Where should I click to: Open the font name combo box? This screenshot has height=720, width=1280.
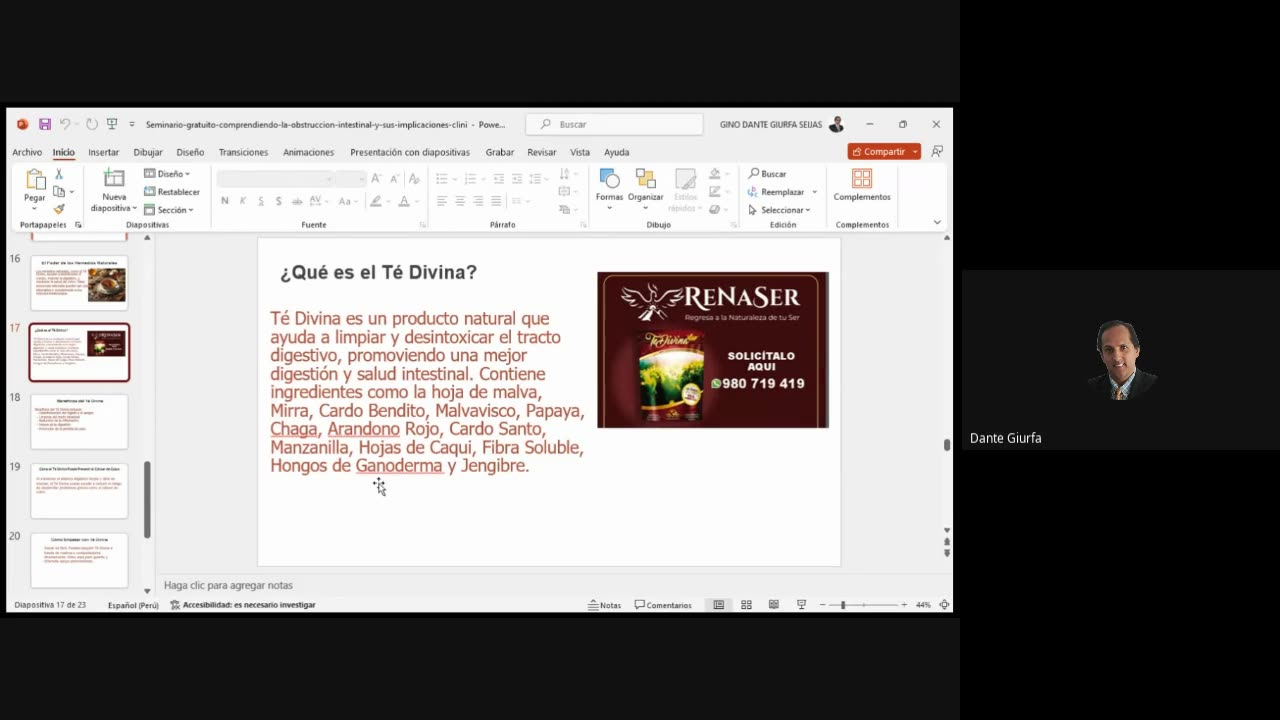(275, 178)
